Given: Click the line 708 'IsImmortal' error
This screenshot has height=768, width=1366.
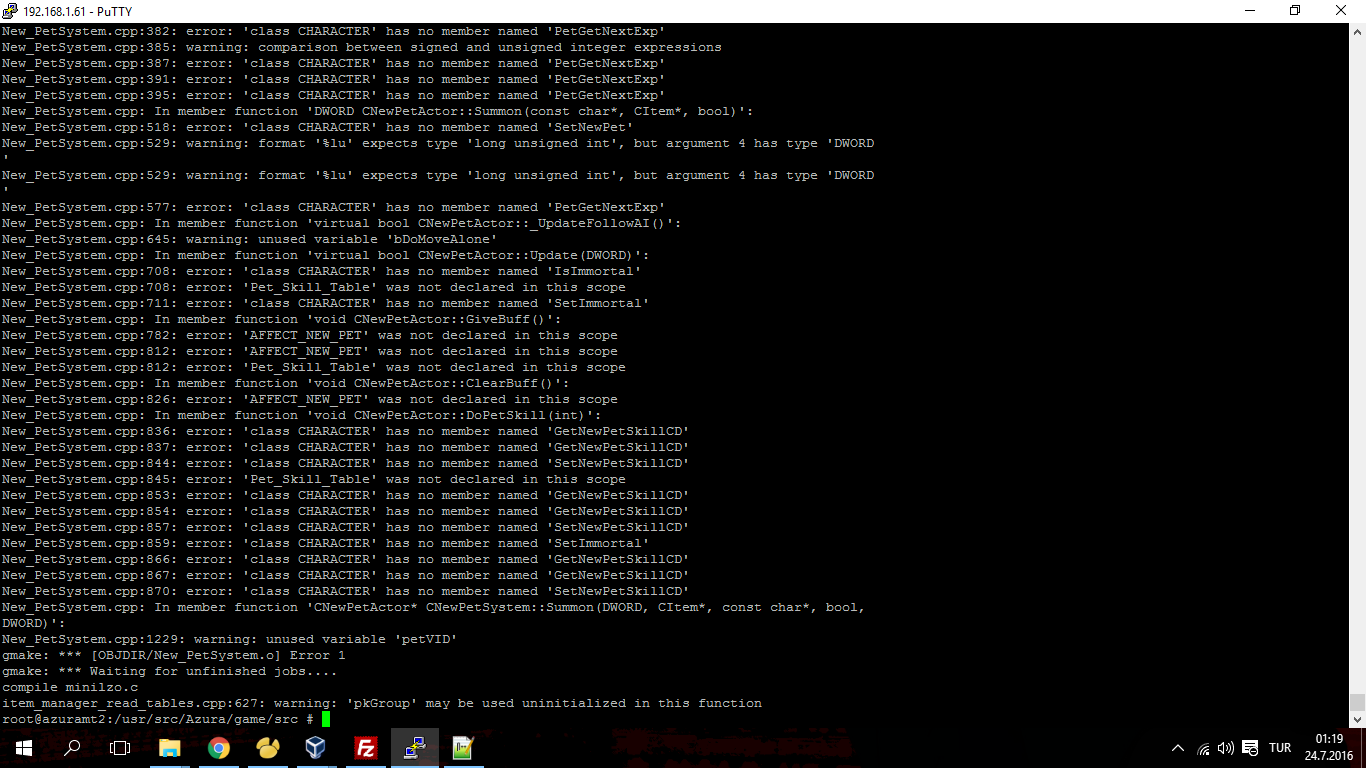Looking at the screenshot, I should 322,271.
